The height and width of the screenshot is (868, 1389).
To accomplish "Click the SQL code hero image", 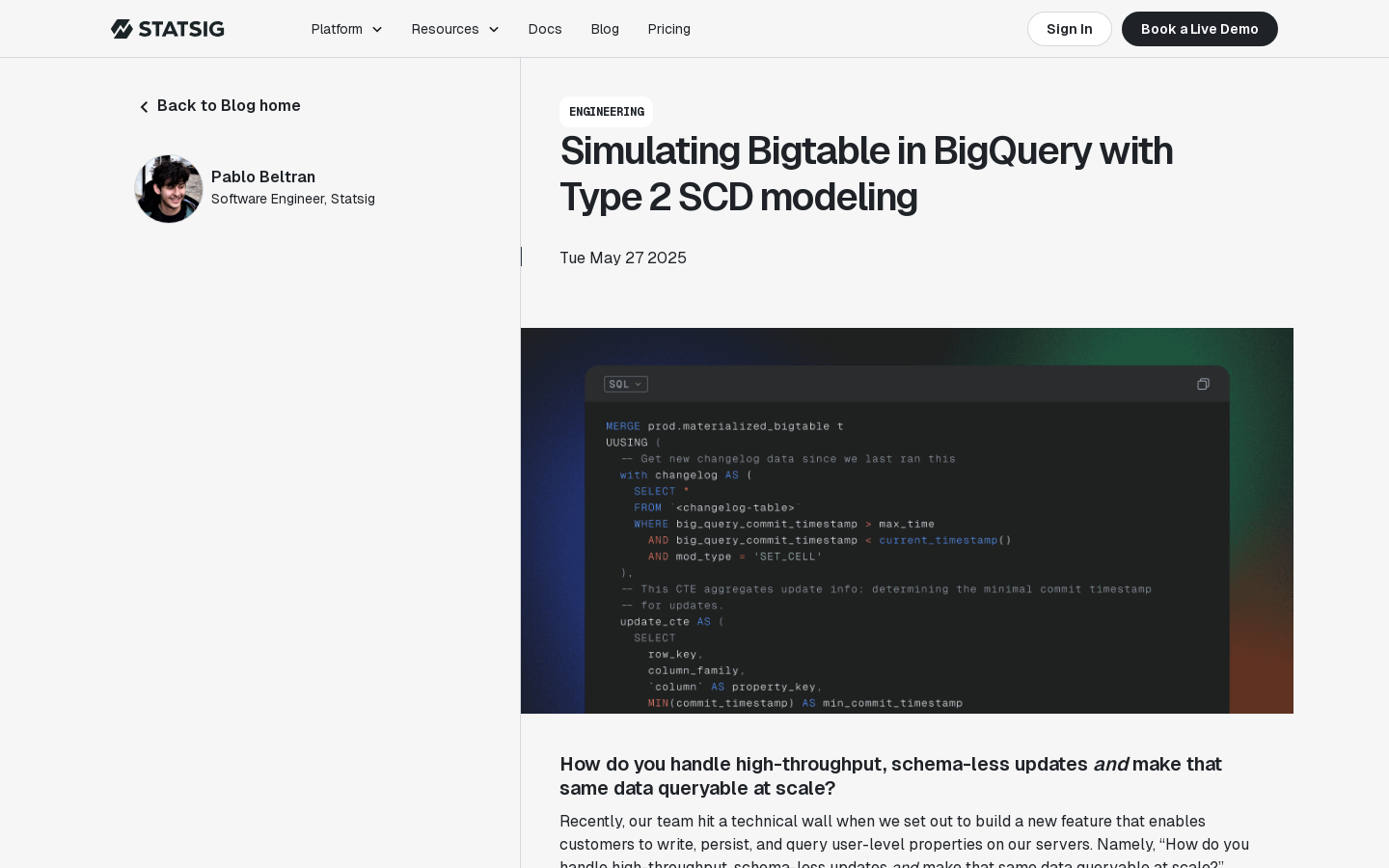I will (907, 521).
